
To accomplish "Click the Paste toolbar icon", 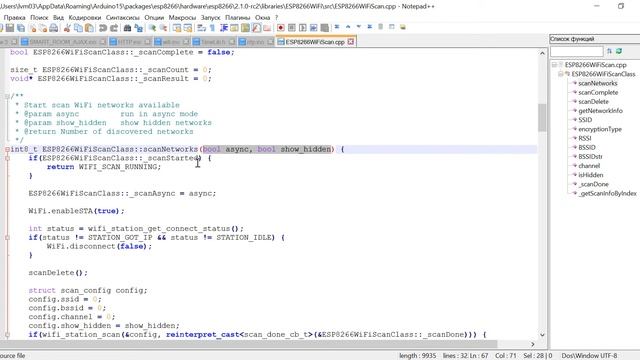I will click(x=89, y=28).
